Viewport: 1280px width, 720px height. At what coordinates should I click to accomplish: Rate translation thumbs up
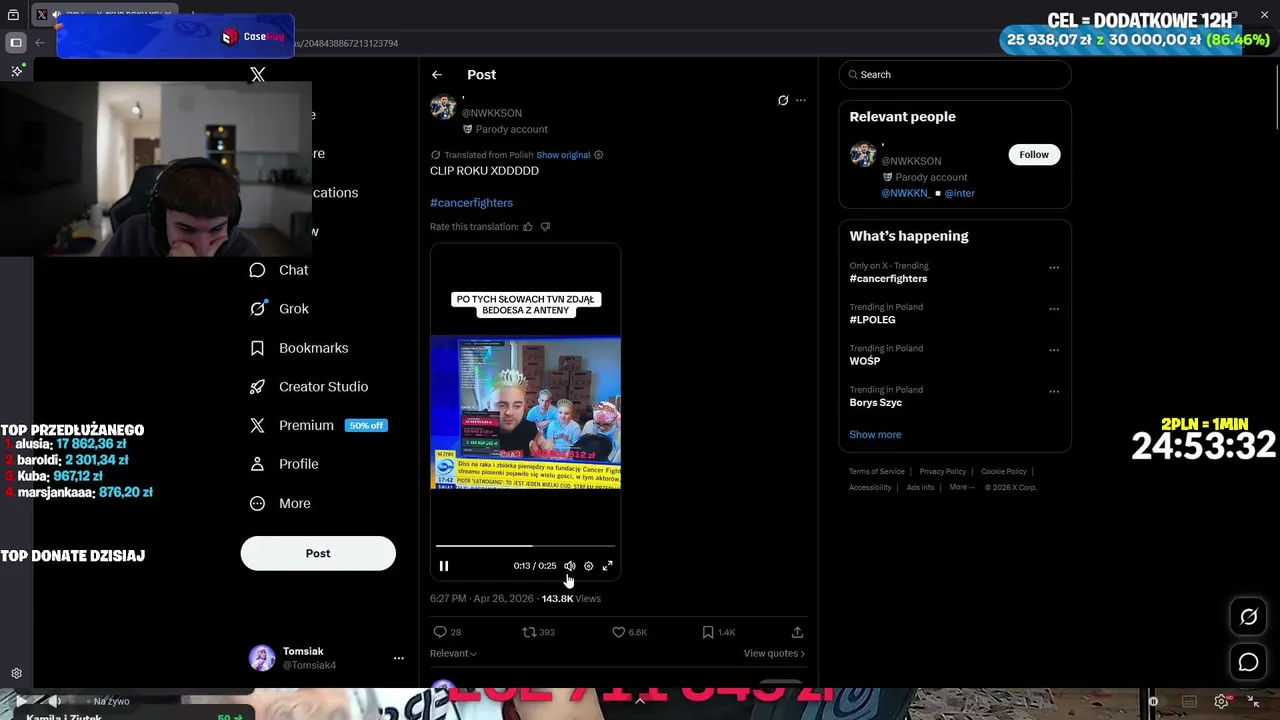pyautogui.click(x=528, y=227)
